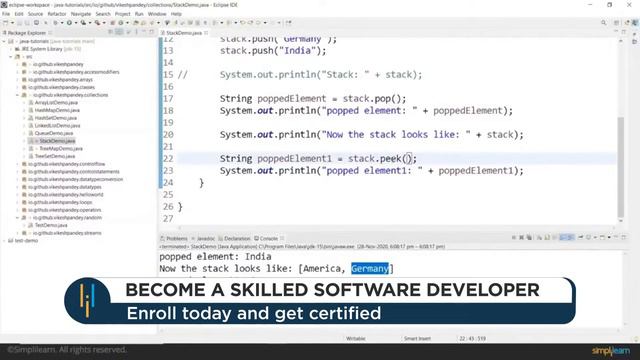Click the Package Explorer filter icon
640x360 pixels.
(x=128, y=32)
